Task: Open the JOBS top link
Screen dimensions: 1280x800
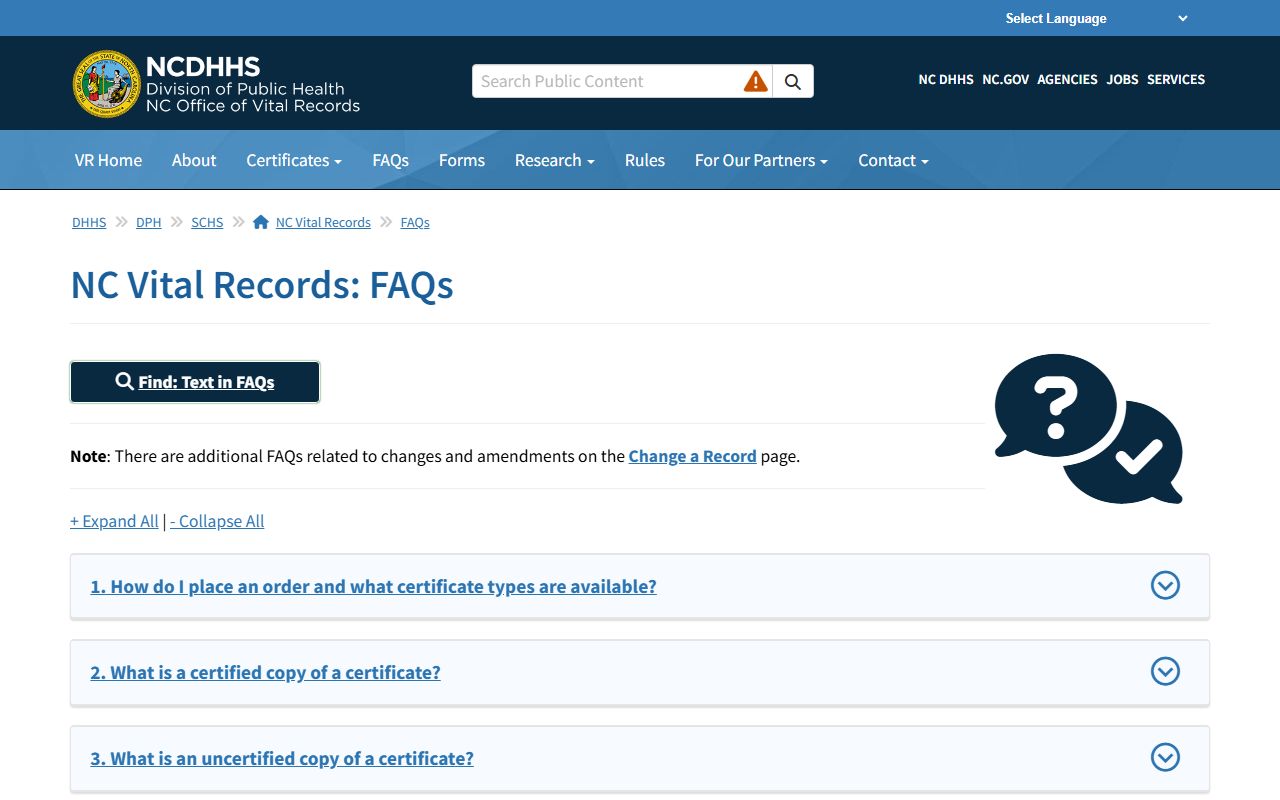Action: pyautogui.click(x=1122, y=79)
